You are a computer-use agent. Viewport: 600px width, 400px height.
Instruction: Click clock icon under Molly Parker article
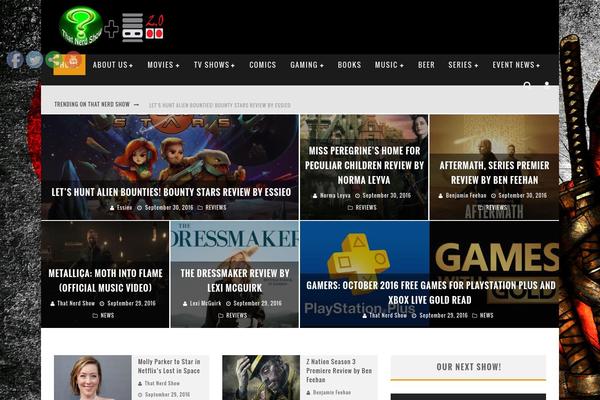(140, 395)
